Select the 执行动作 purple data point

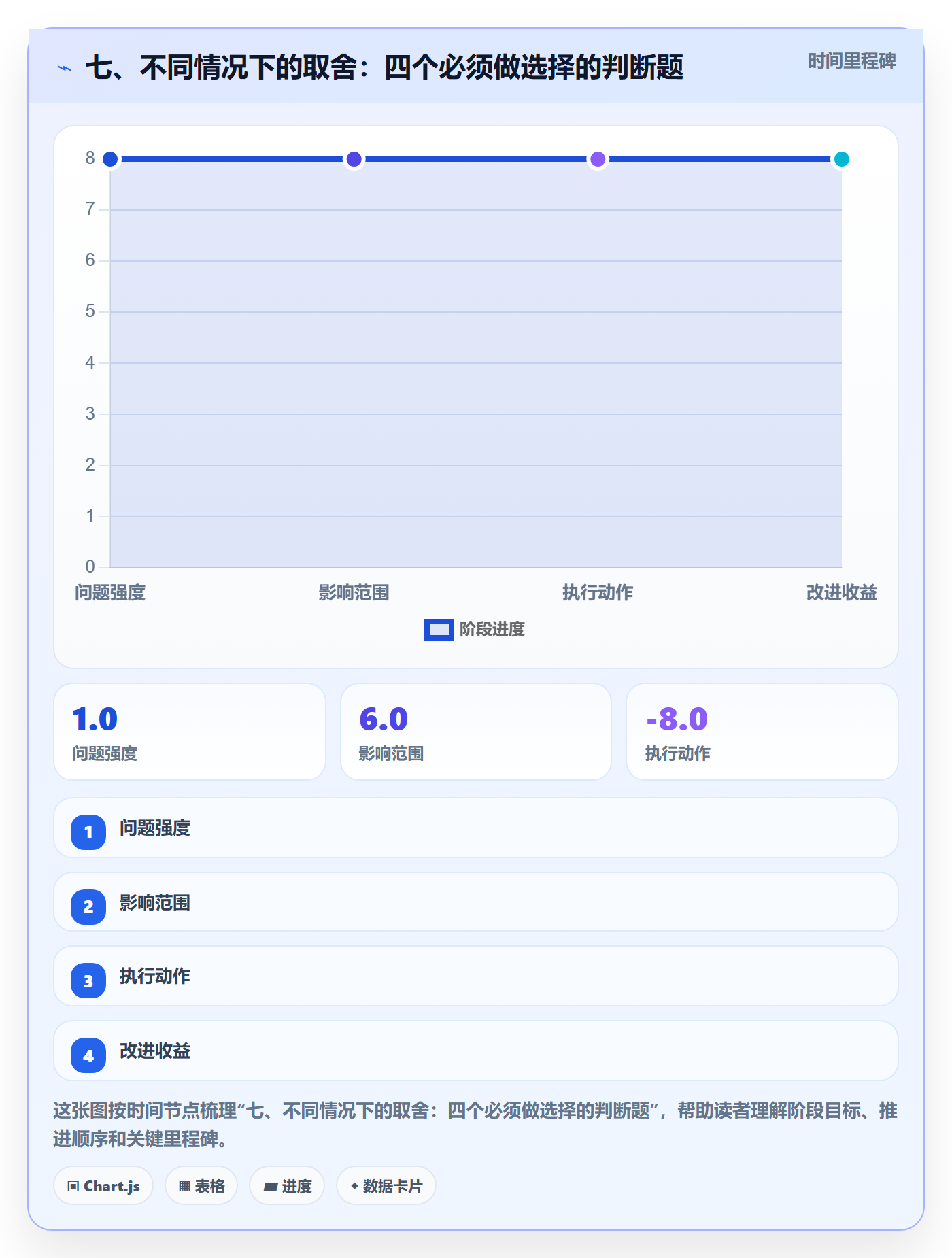coord(598,159)
